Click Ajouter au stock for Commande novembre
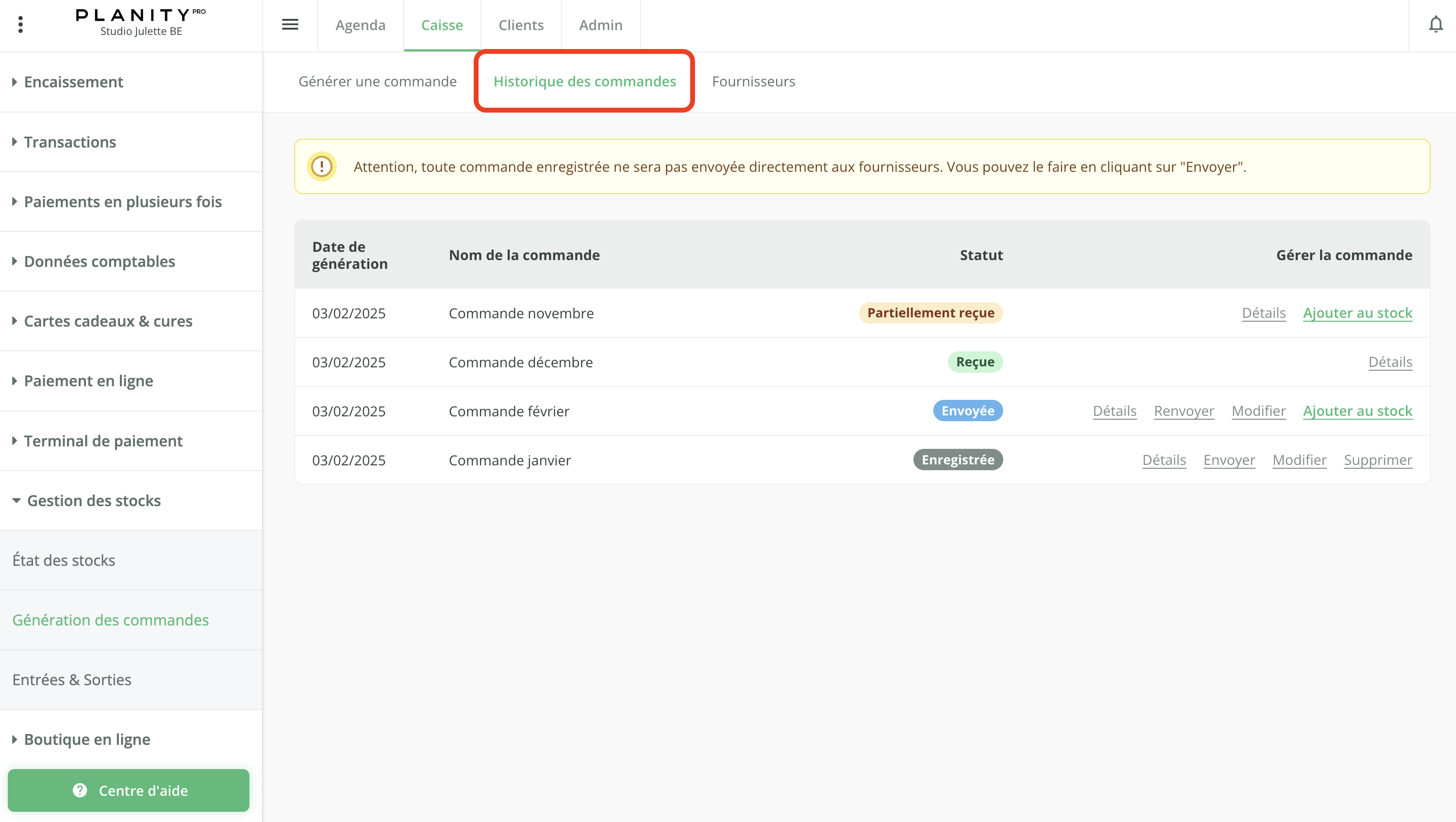The height and width of the screenshot is (822, 1456). click(x=1357, y=313)
